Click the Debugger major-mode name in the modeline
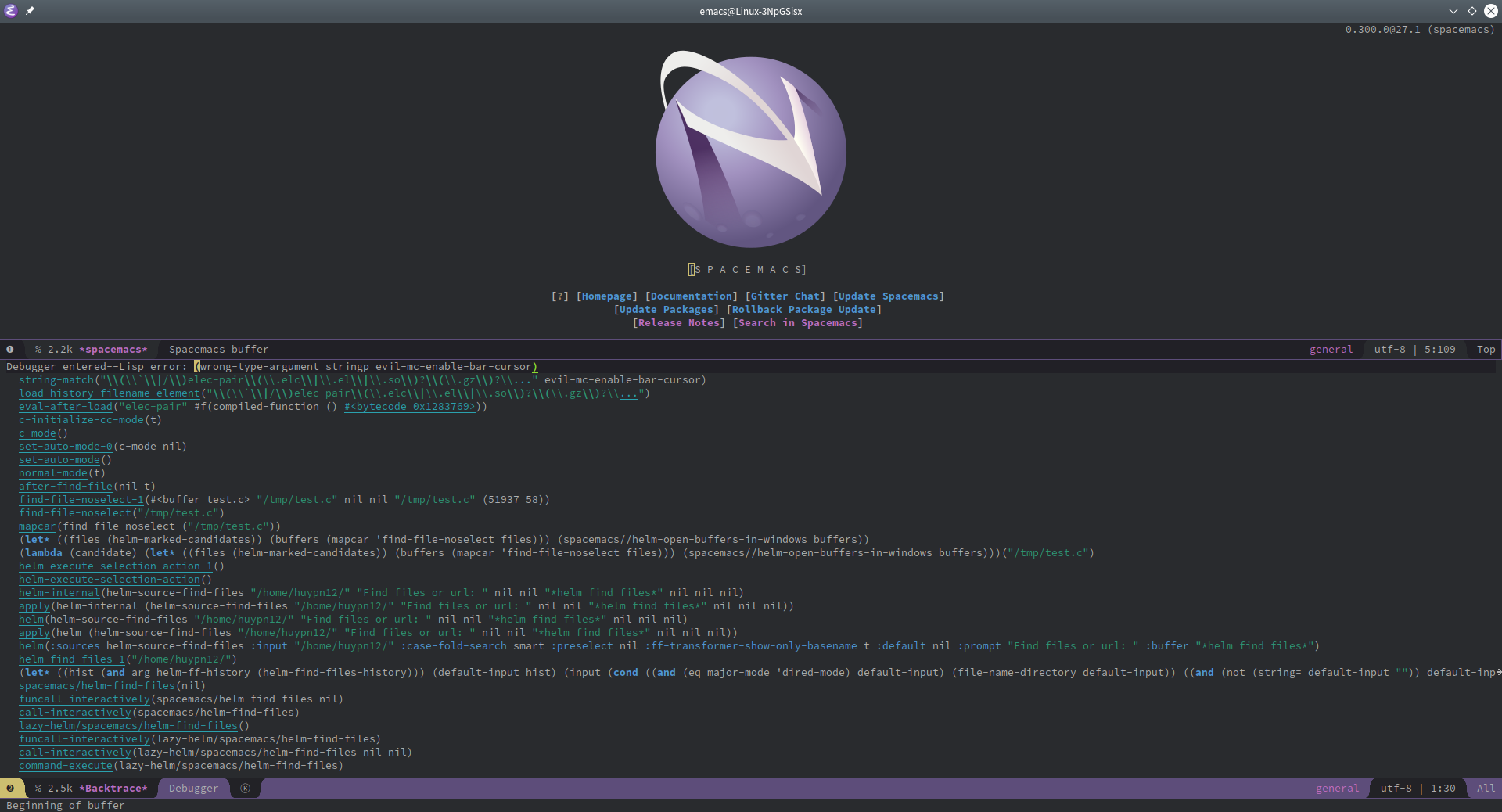Screen dimensions: 1502x812 (x=192, y=789)
